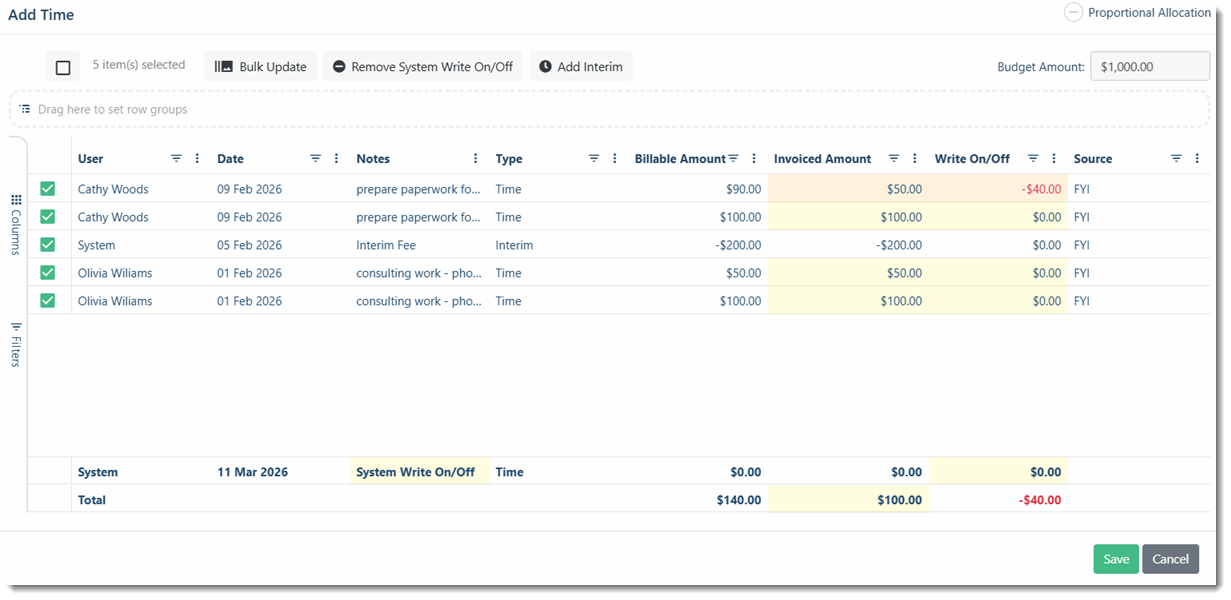Open Notes column options menu (three dots)
The image size is (1231, 600).
pos(475,159)
